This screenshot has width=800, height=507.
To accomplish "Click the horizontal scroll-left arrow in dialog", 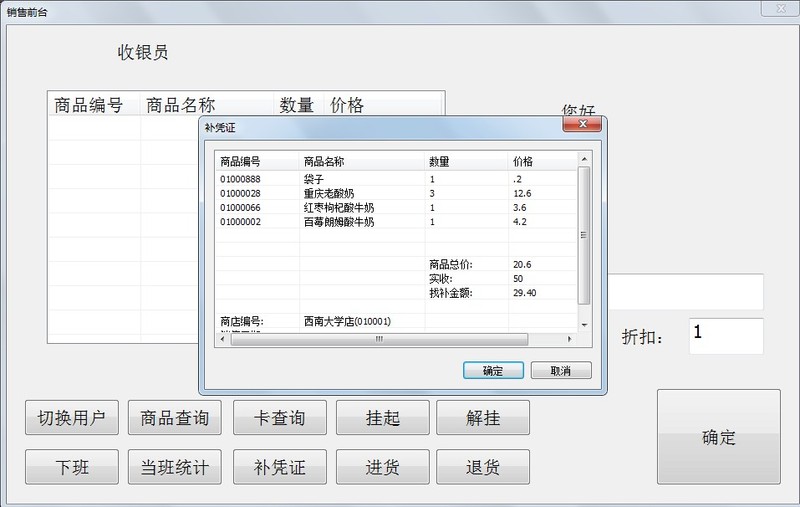I will (x=222, y=339).
